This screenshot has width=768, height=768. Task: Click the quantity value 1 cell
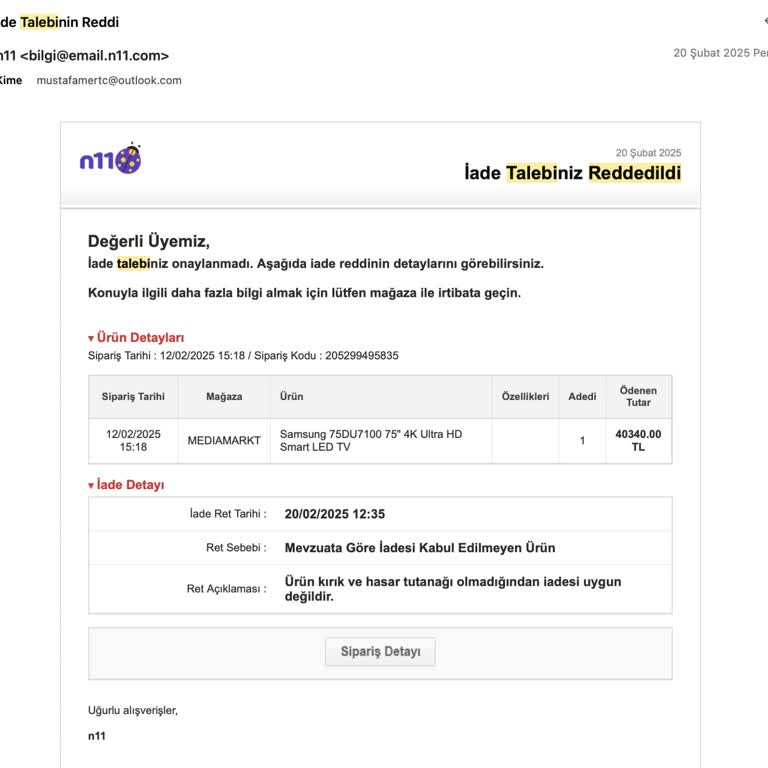point(582,440)
